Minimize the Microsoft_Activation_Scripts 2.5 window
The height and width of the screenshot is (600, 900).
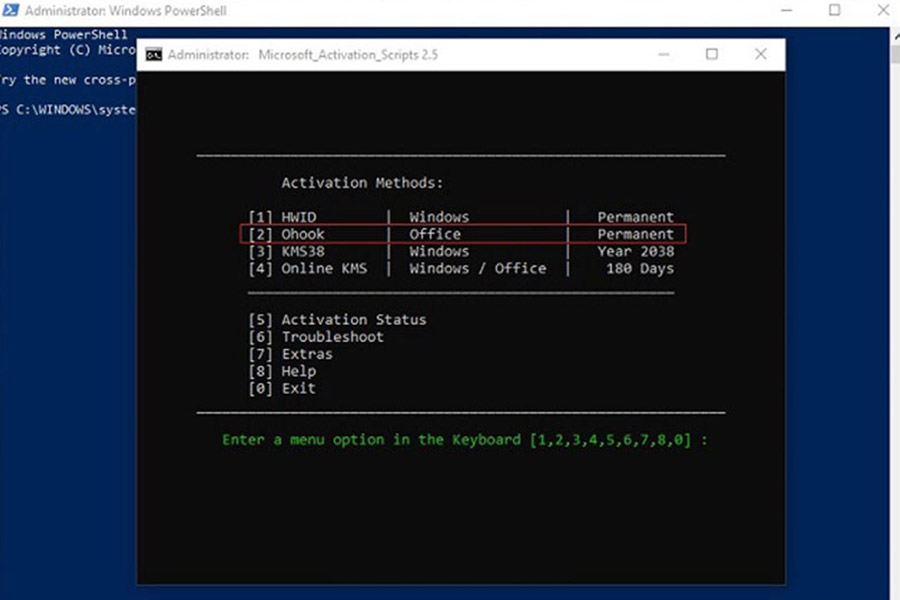(664, 55)
